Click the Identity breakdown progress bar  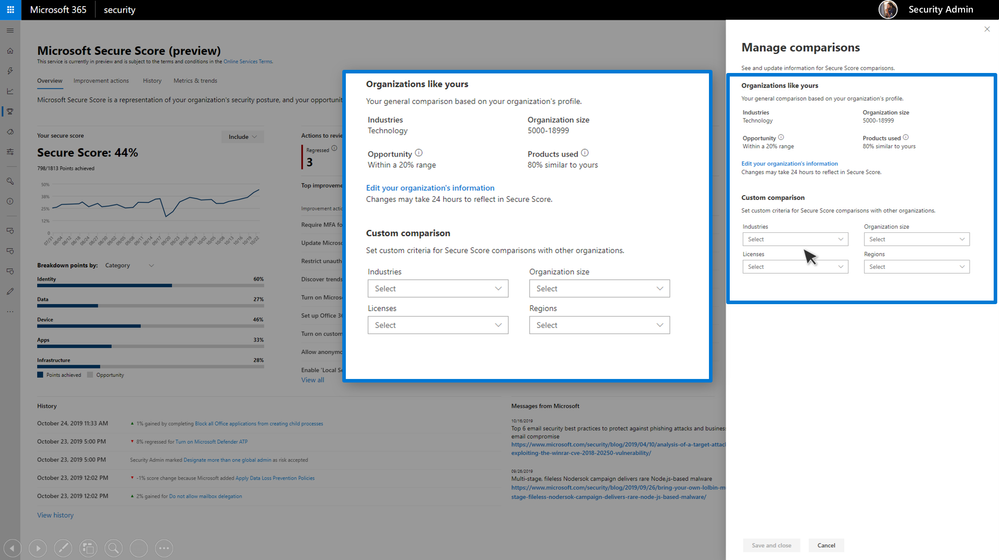pos(150,285)
